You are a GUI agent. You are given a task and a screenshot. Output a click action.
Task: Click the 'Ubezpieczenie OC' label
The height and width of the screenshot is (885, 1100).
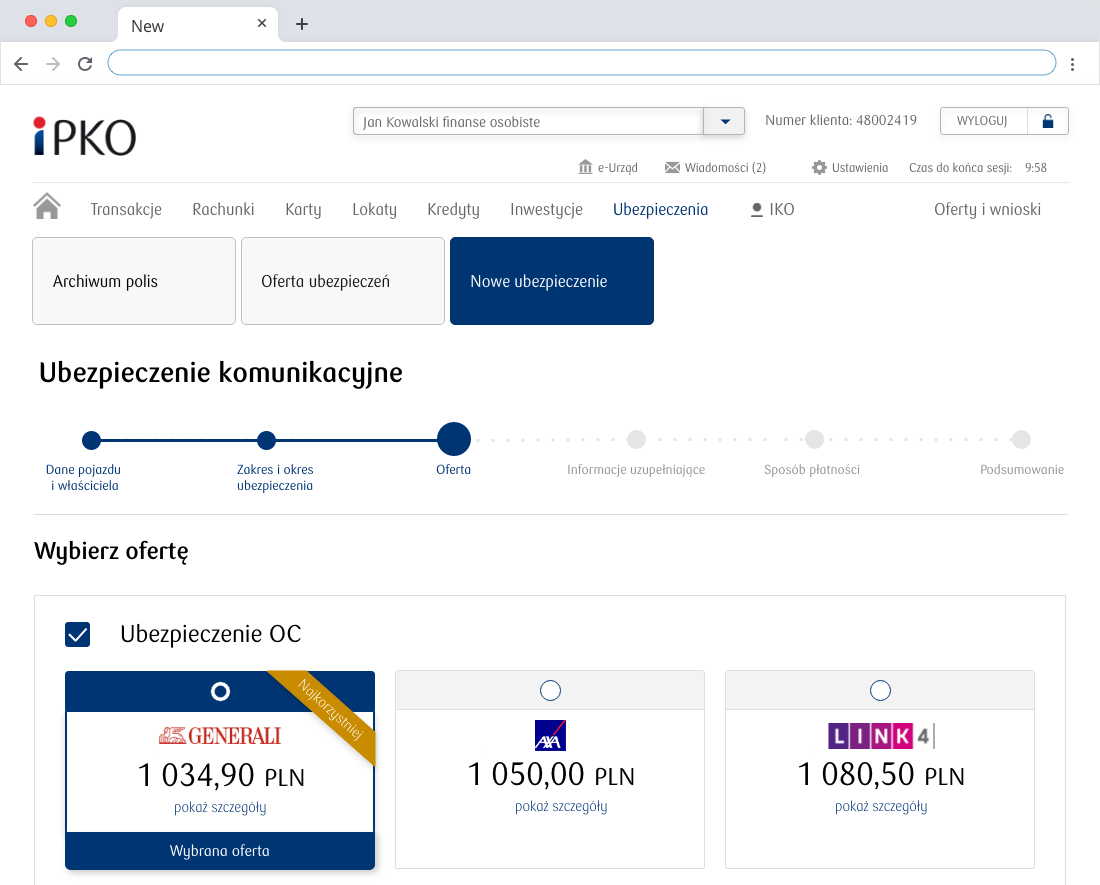click(210, 634)
